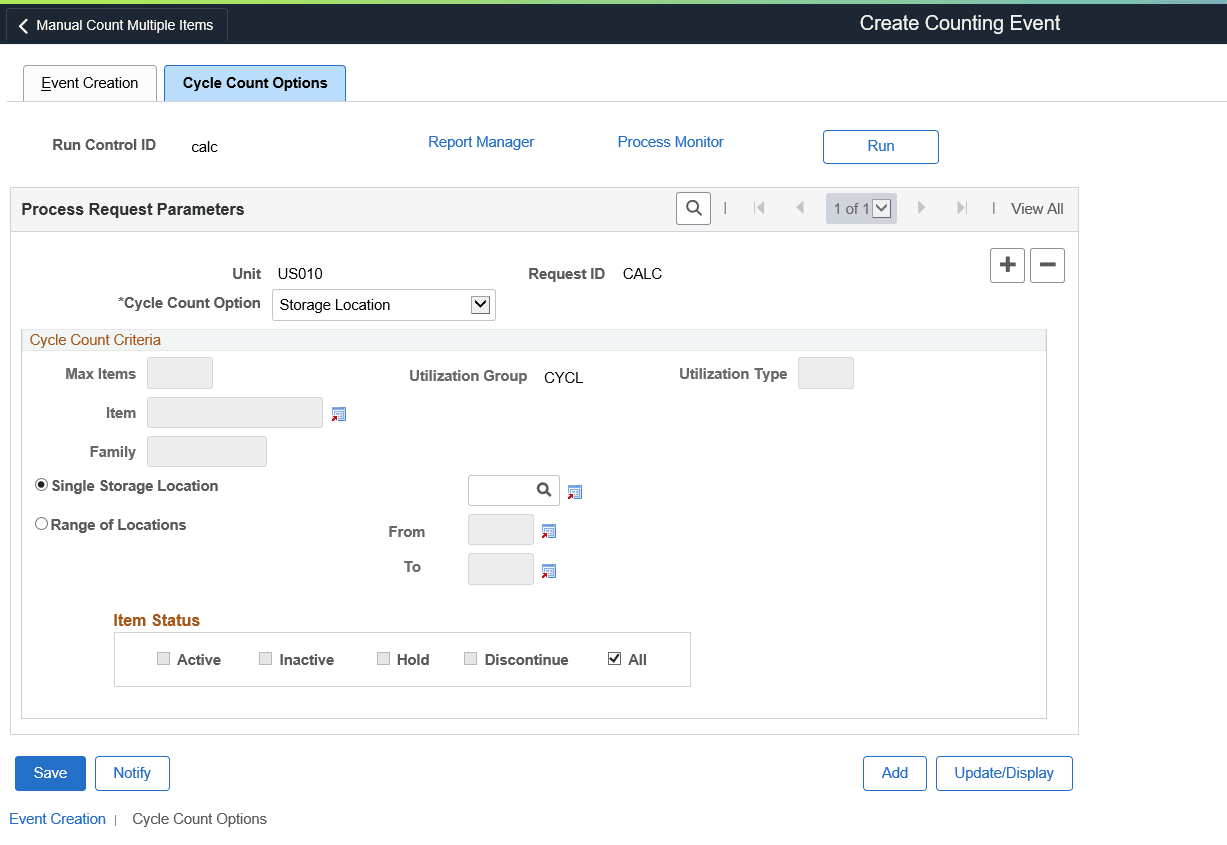The width and height of the screenshot is (1227, 845).
Task: Expand the 1 of 1 record selector dropdown
Action: point(879,208)
